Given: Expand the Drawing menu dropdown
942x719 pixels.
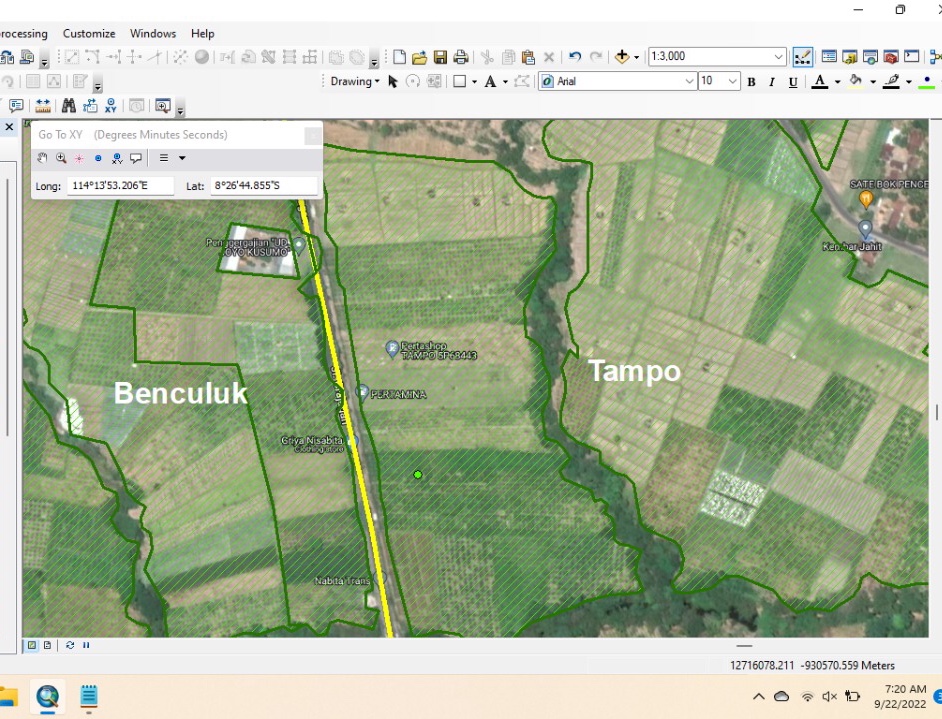Looking at the screenshot, I should click(x=354, y=82).
